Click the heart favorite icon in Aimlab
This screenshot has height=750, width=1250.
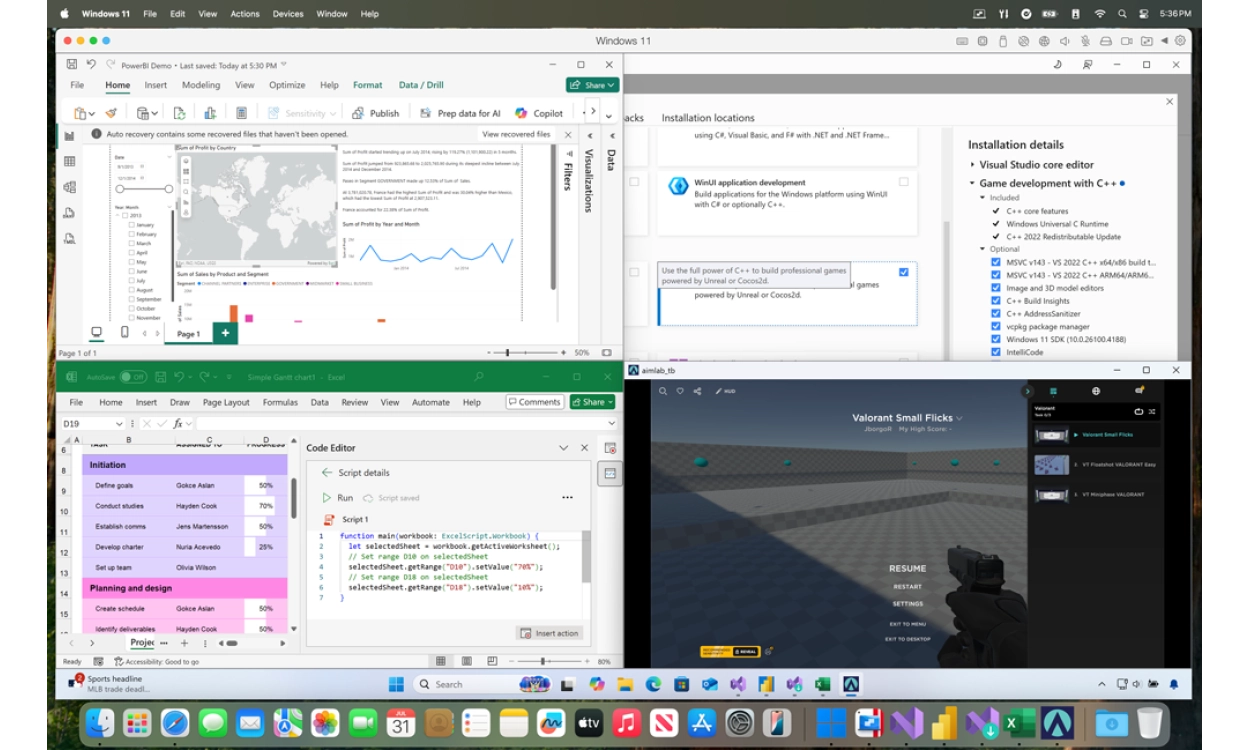click(x=680, y=391)
